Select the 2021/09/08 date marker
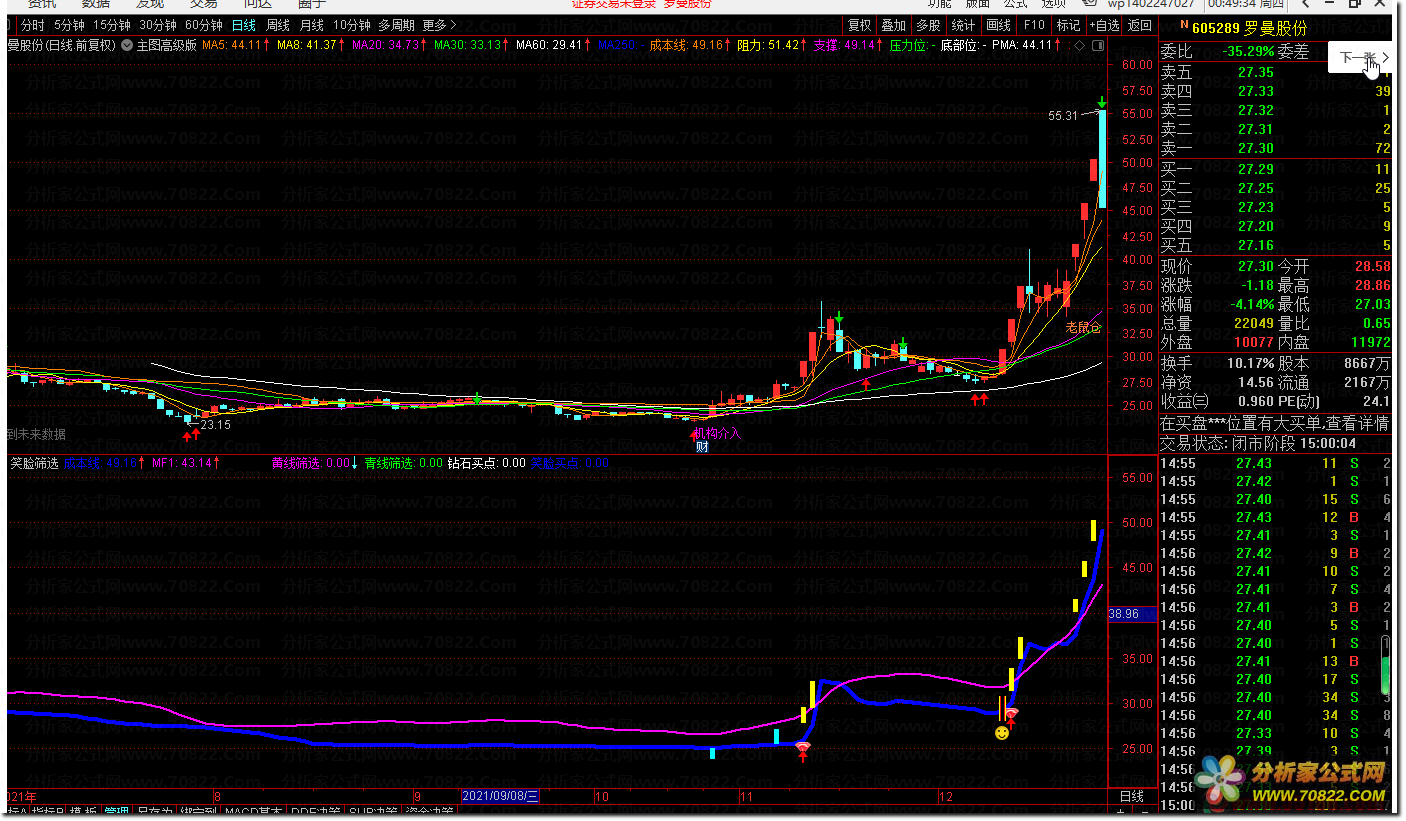The height and width of the screenshot is (821, 1406). coord(500,797)
